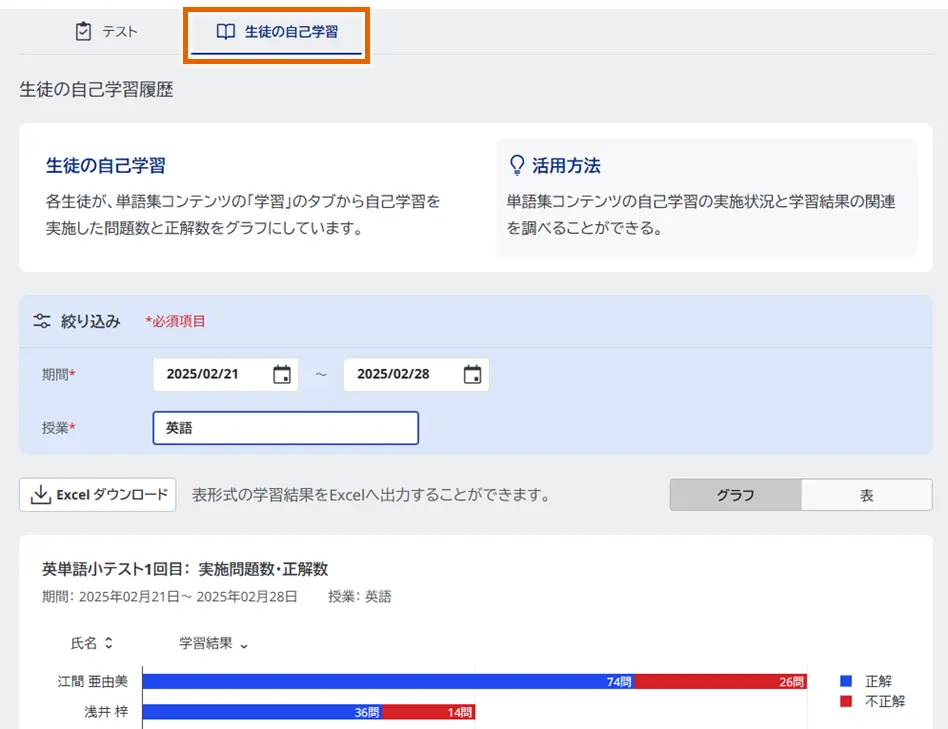The image size is (948, 729).
Task: Select グラフ in the view switcher
Action: [x=737, y=494]
